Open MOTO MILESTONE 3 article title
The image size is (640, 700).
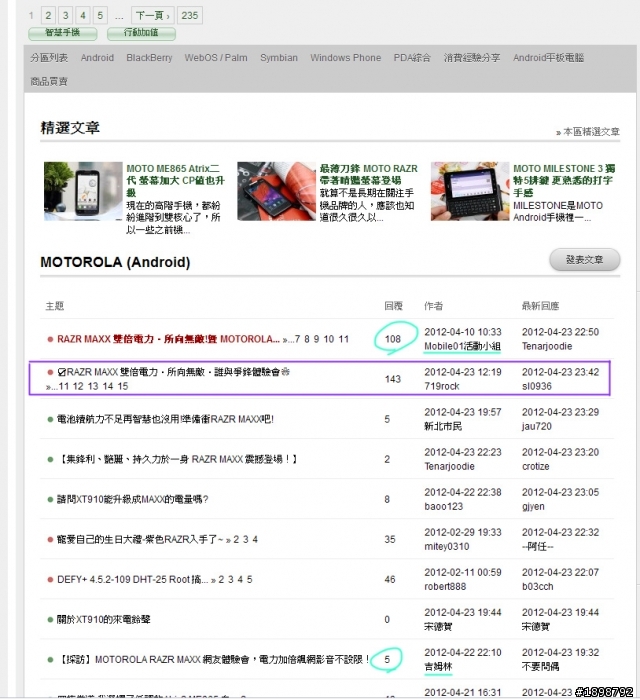564,180
